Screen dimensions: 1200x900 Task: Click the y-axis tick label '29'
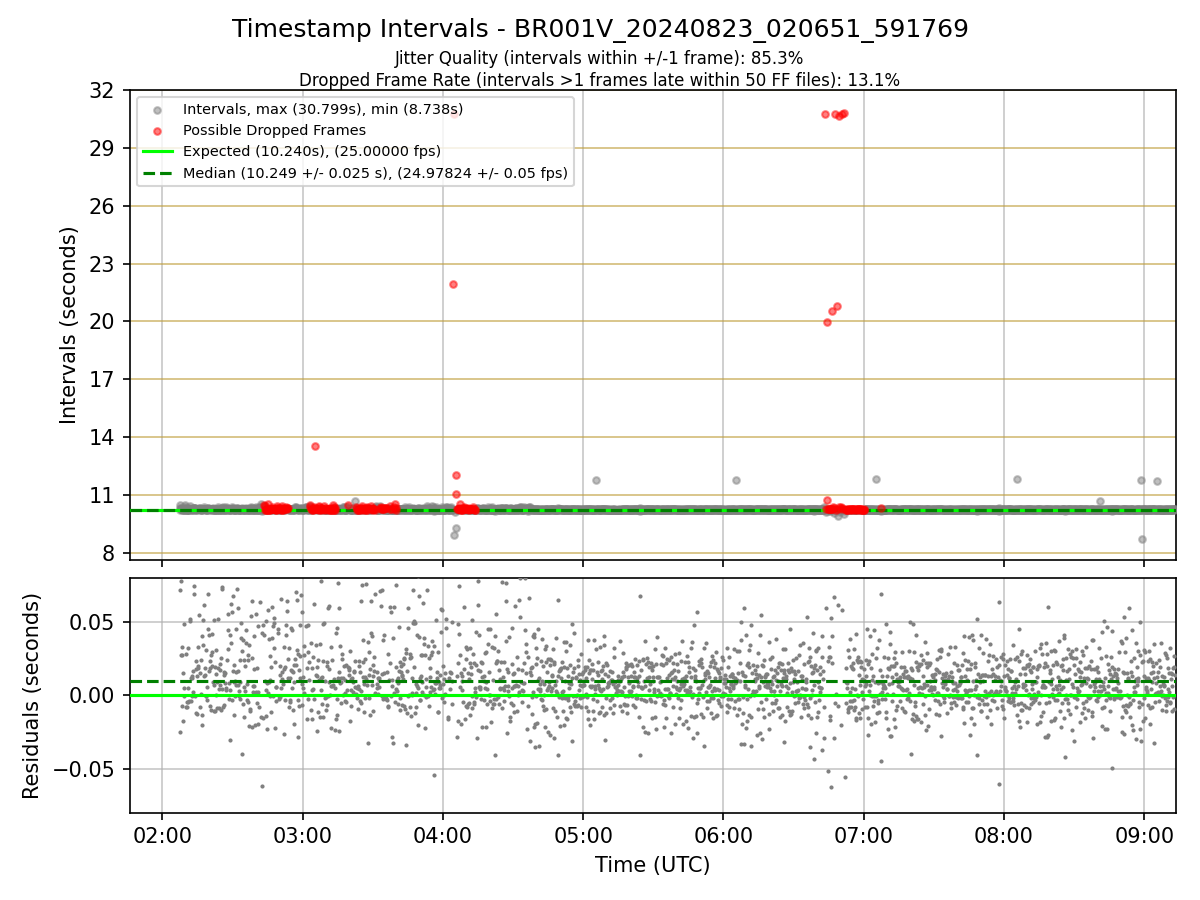(102, 149)
